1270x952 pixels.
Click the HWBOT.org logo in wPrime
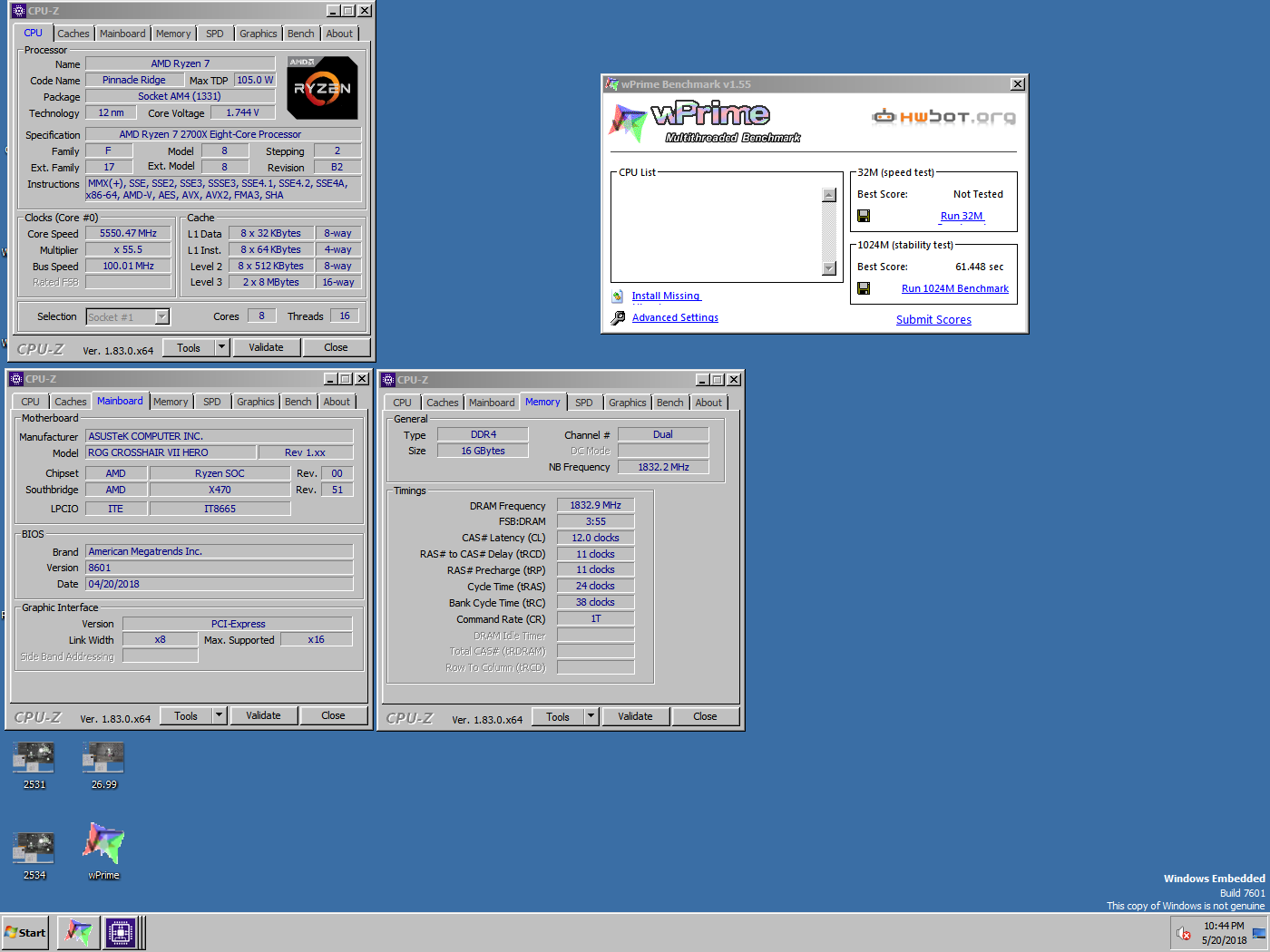point(943,116)
